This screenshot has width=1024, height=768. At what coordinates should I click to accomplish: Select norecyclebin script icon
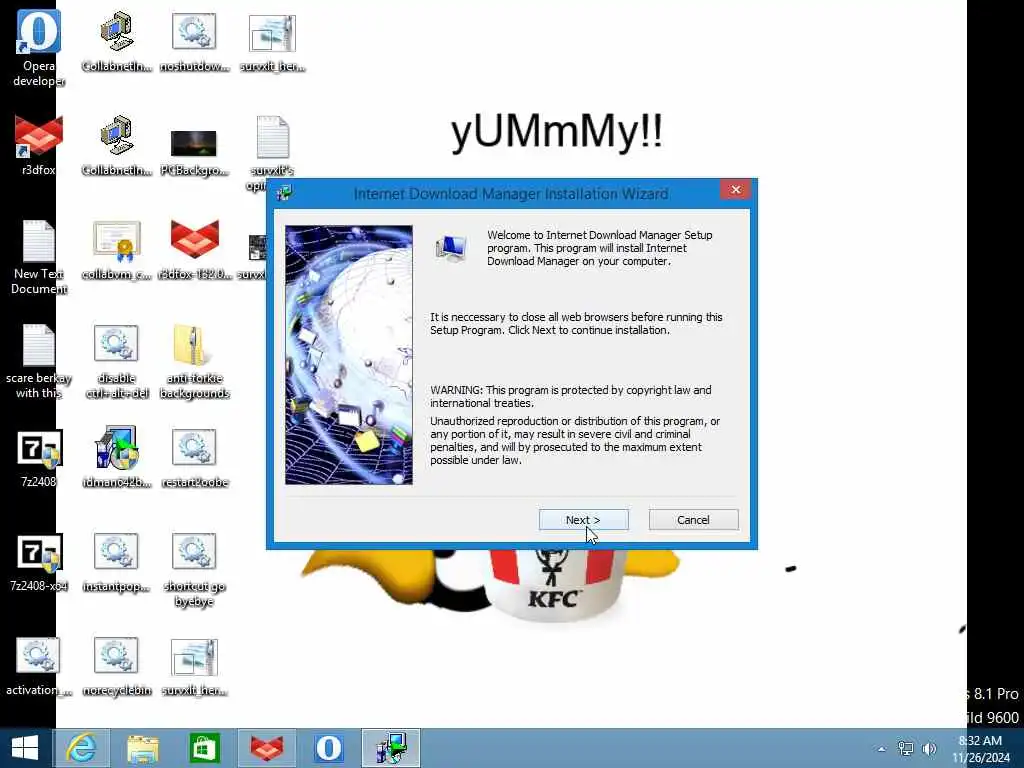coord(116,667)
